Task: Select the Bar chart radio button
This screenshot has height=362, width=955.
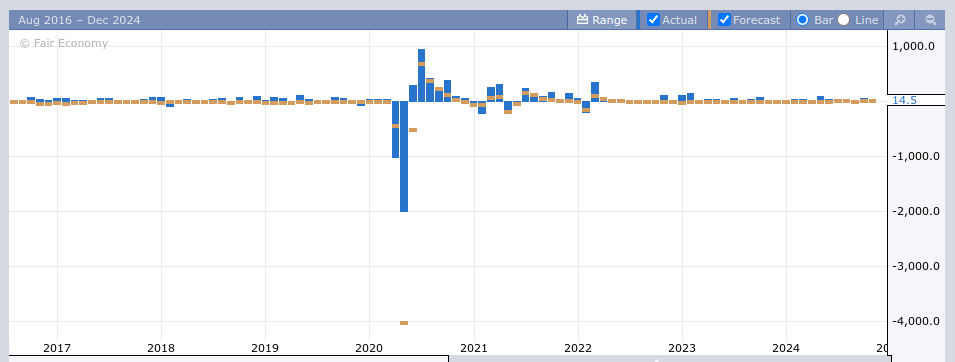Action: tap(803, 20)
